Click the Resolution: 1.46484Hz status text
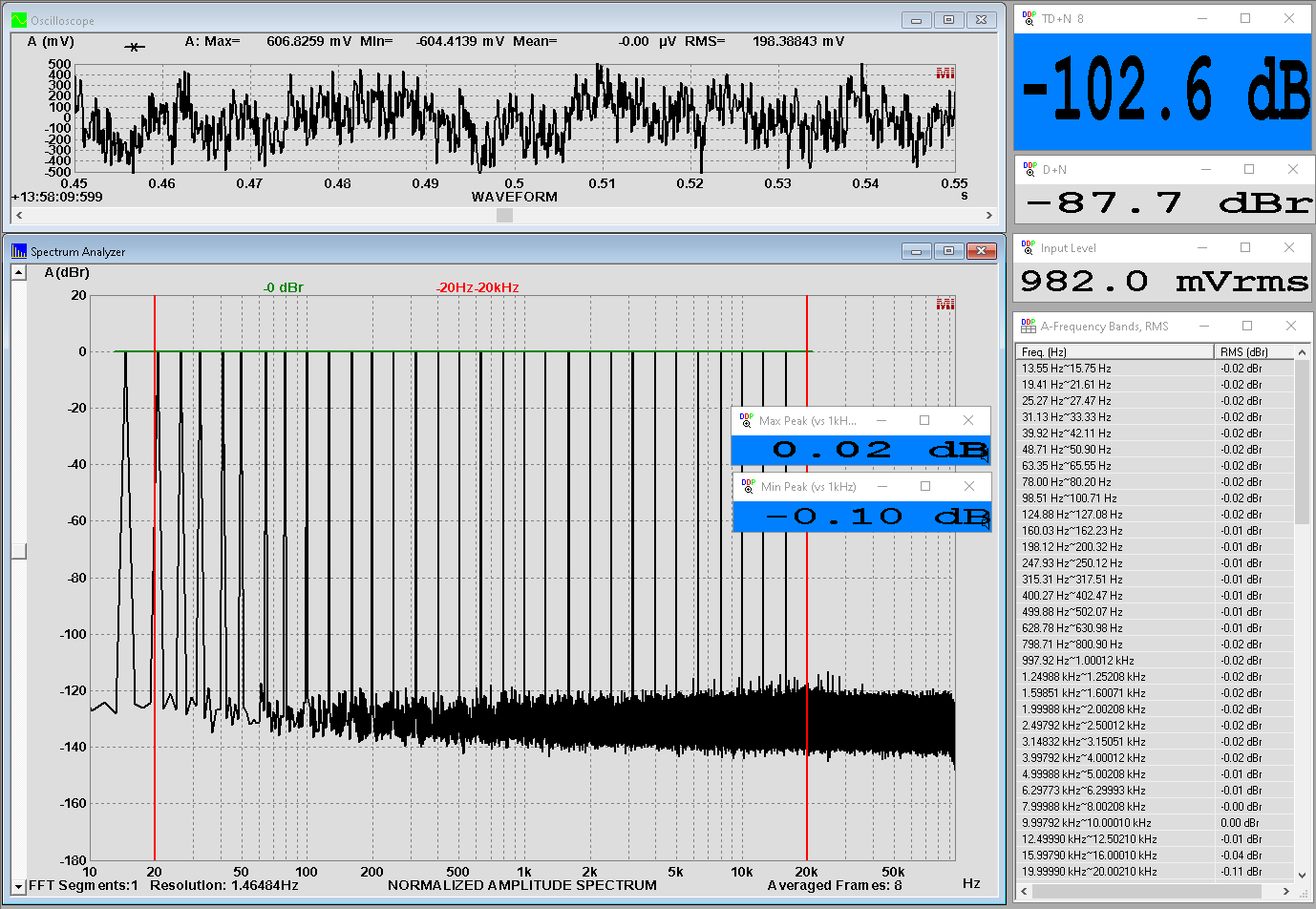Viewport: 1316px width, 909px height. click(224, 885)
